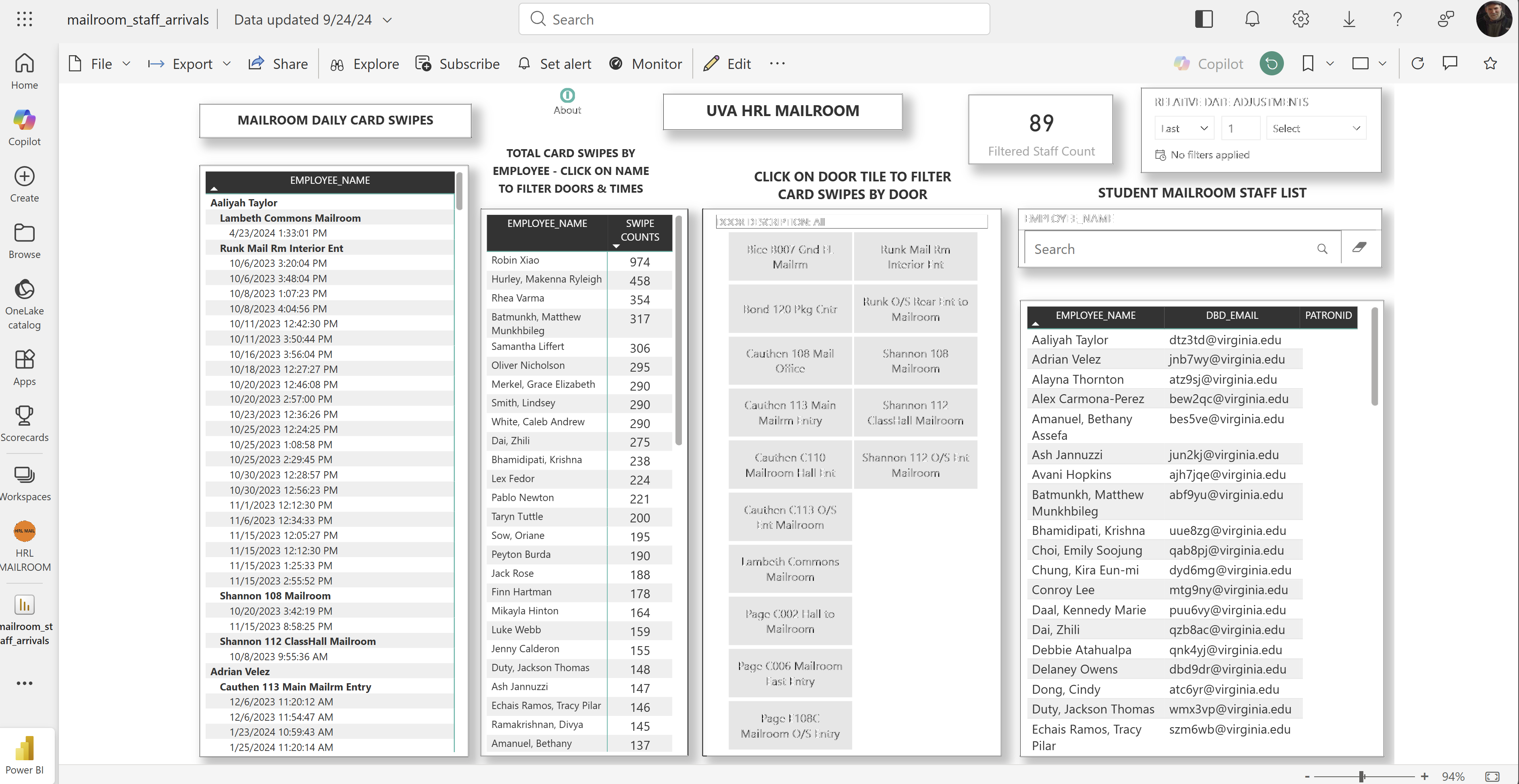Show more sidebar options ellipsis

click(x=24, y=683)
